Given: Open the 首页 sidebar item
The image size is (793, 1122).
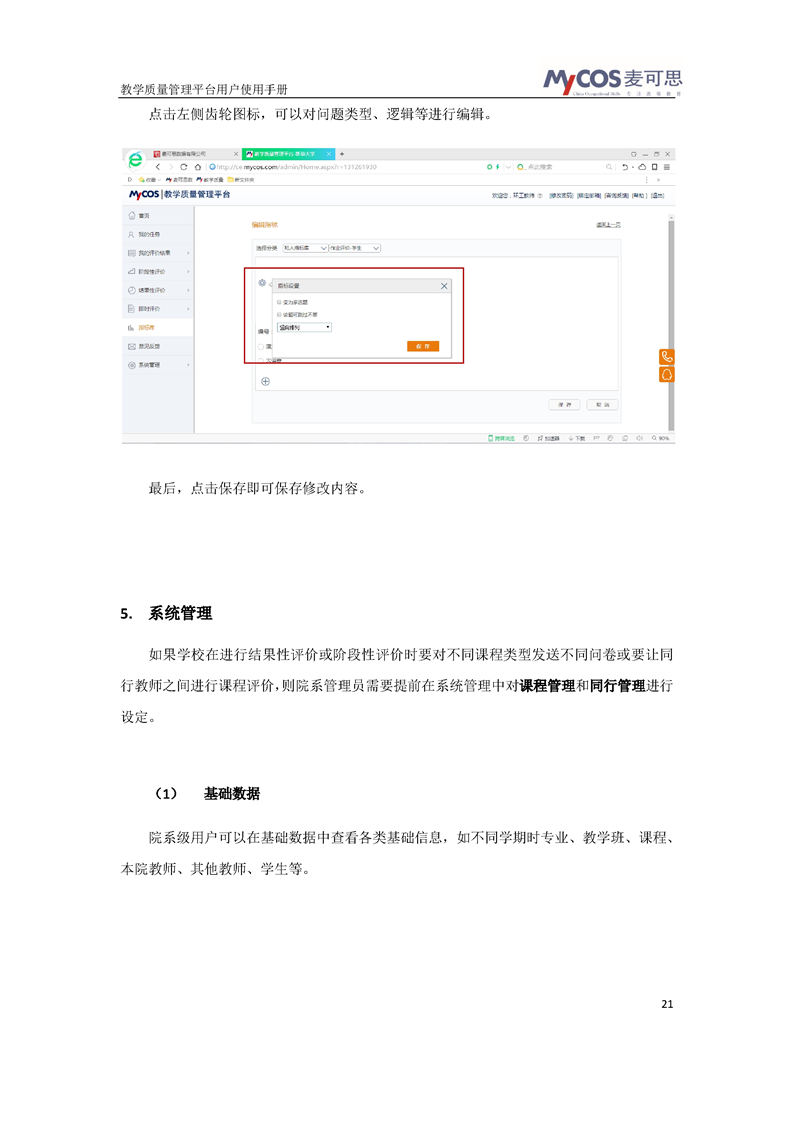Looking at the screenshot, I should coord(157,215).
